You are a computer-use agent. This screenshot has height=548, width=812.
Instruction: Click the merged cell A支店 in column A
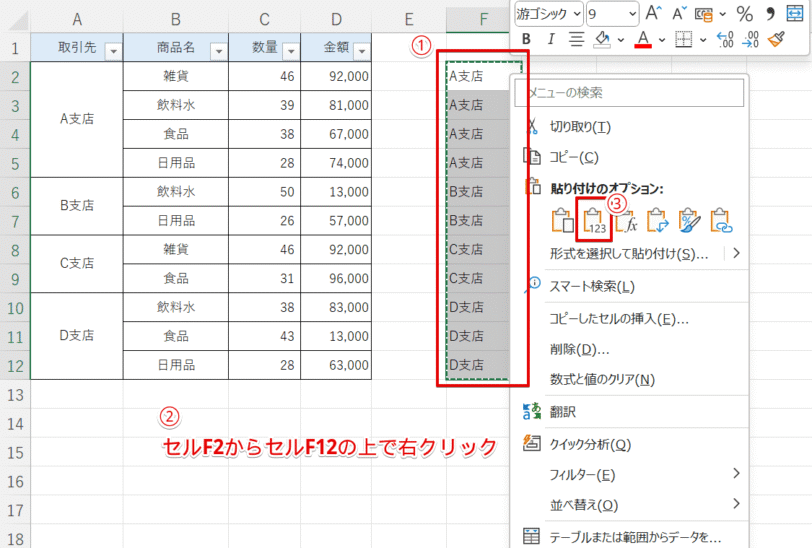point(77,119)
